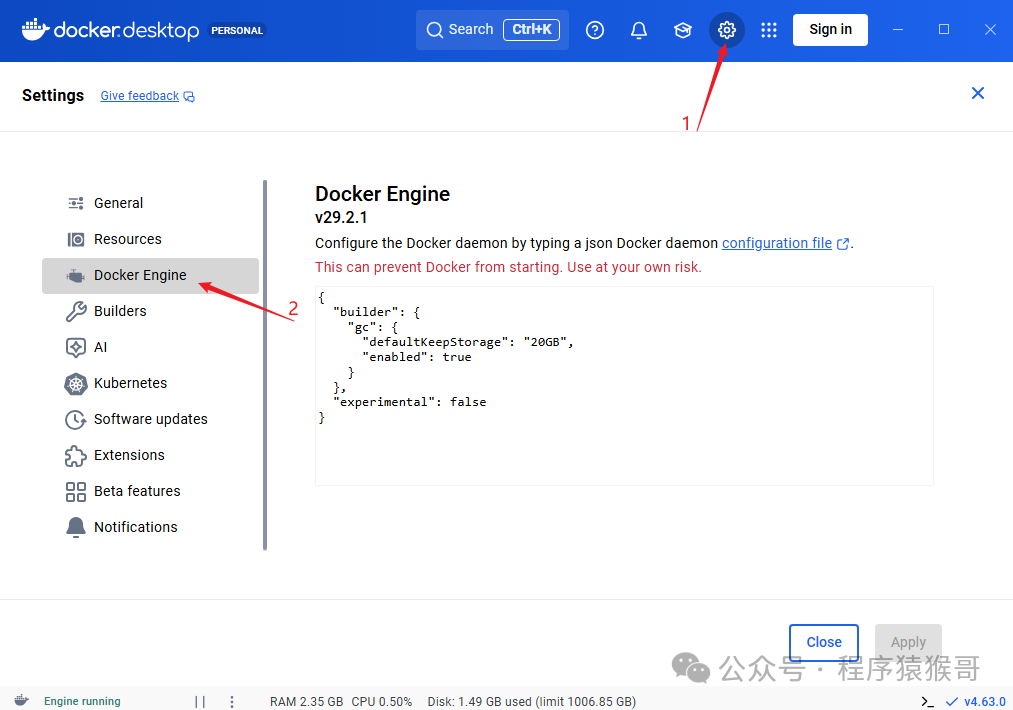Click inside the daemon JSON editor
This screenshot has width=1013, height=710.
click(x=624, y=450)
